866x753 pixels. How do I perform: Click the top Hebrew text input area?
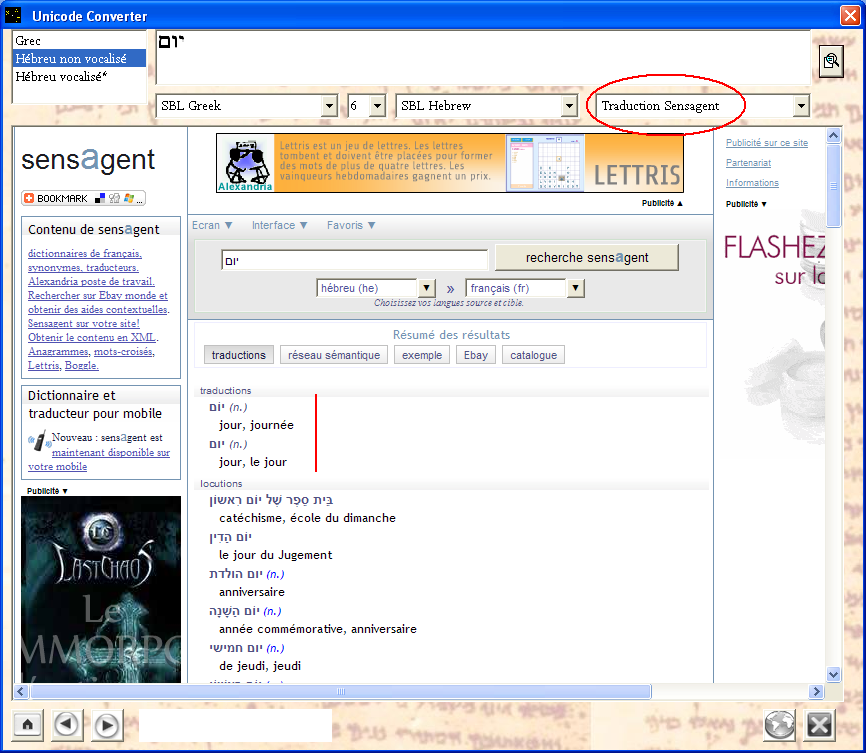tap(483, 58)
